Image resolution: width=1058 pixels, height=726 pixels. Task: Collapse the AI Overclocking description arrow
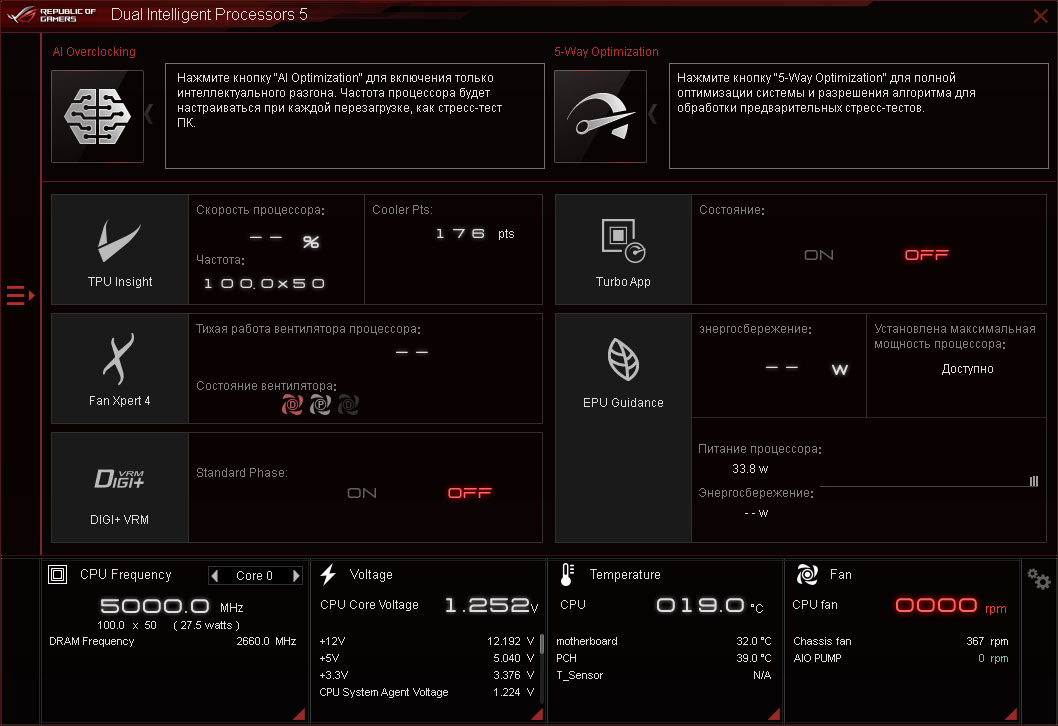coord(149,114)
